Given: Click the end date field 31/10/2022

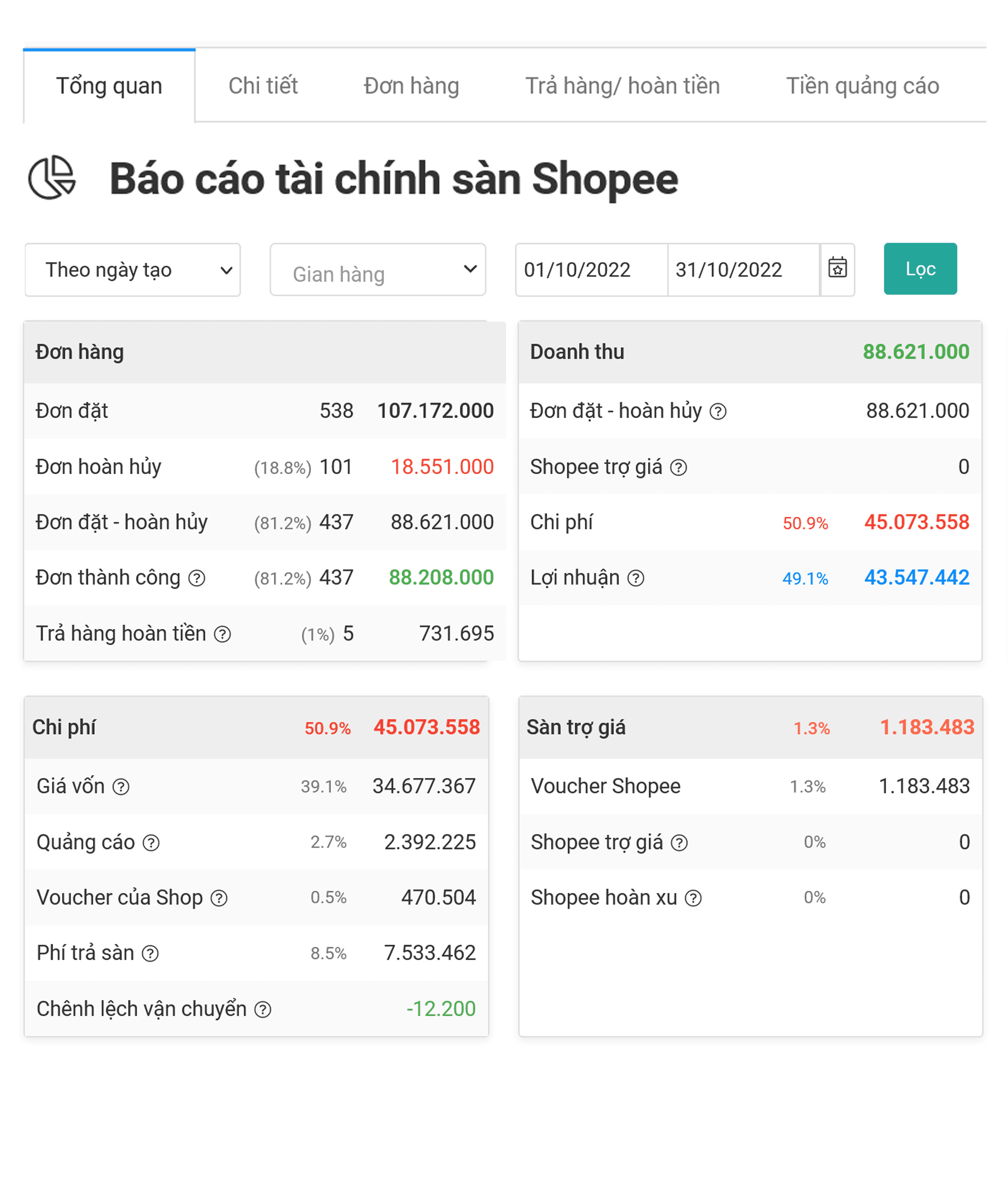Looking at the screenshot, I should [x=742, y=270].
